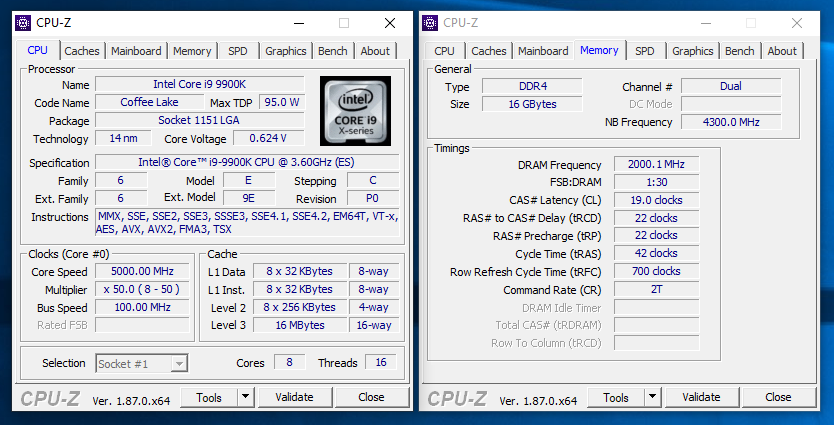Screen dimensions: 834x425
Task: Switch to Memory tab in left CPU-Z window
Action: tap(192, 51)
